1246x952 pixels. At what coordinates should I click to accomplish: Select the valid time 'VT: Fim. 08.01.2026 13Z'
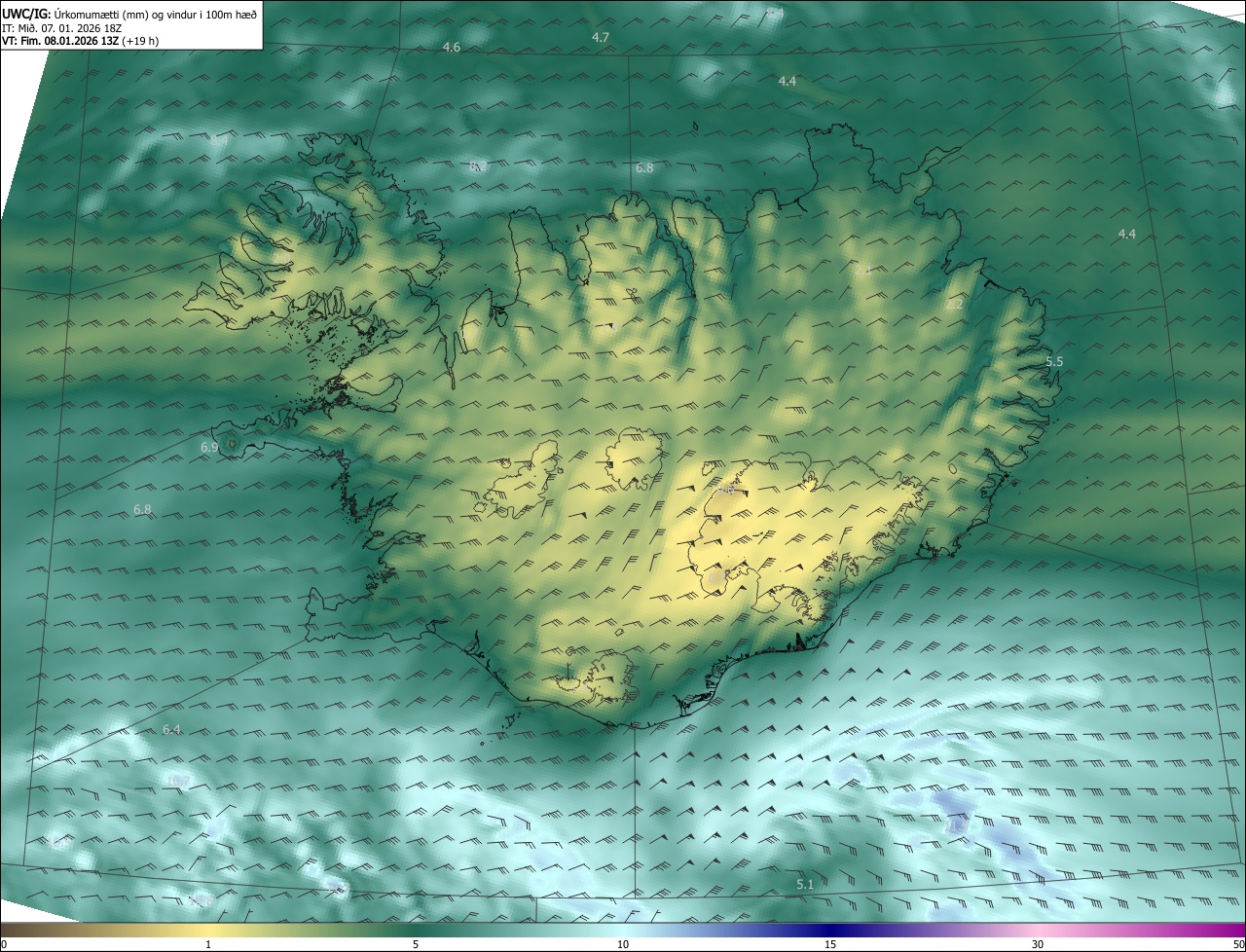[x=60, y=41]
